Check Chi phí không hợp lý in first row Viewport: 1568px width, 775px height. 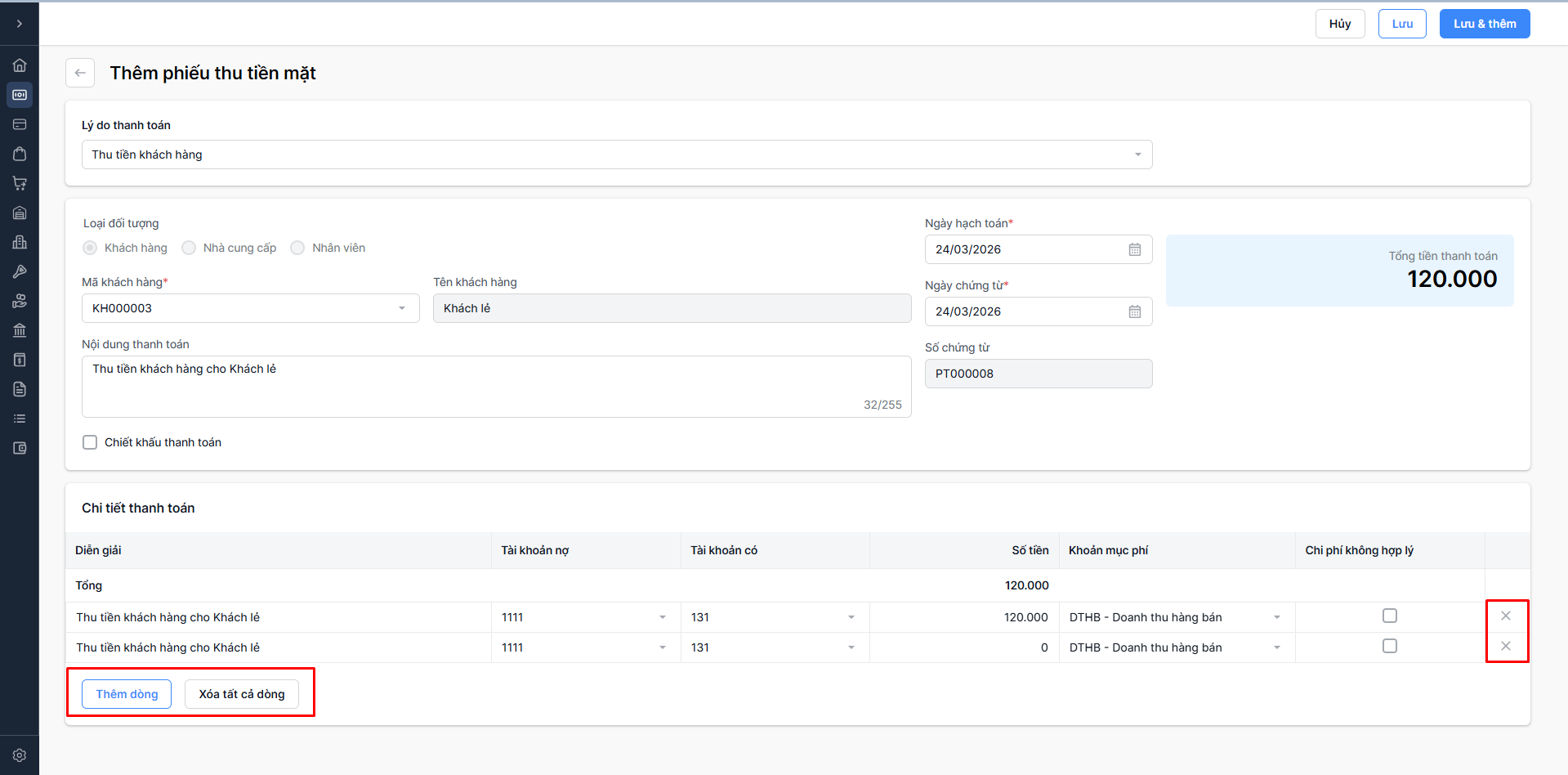pos(1389,616)
